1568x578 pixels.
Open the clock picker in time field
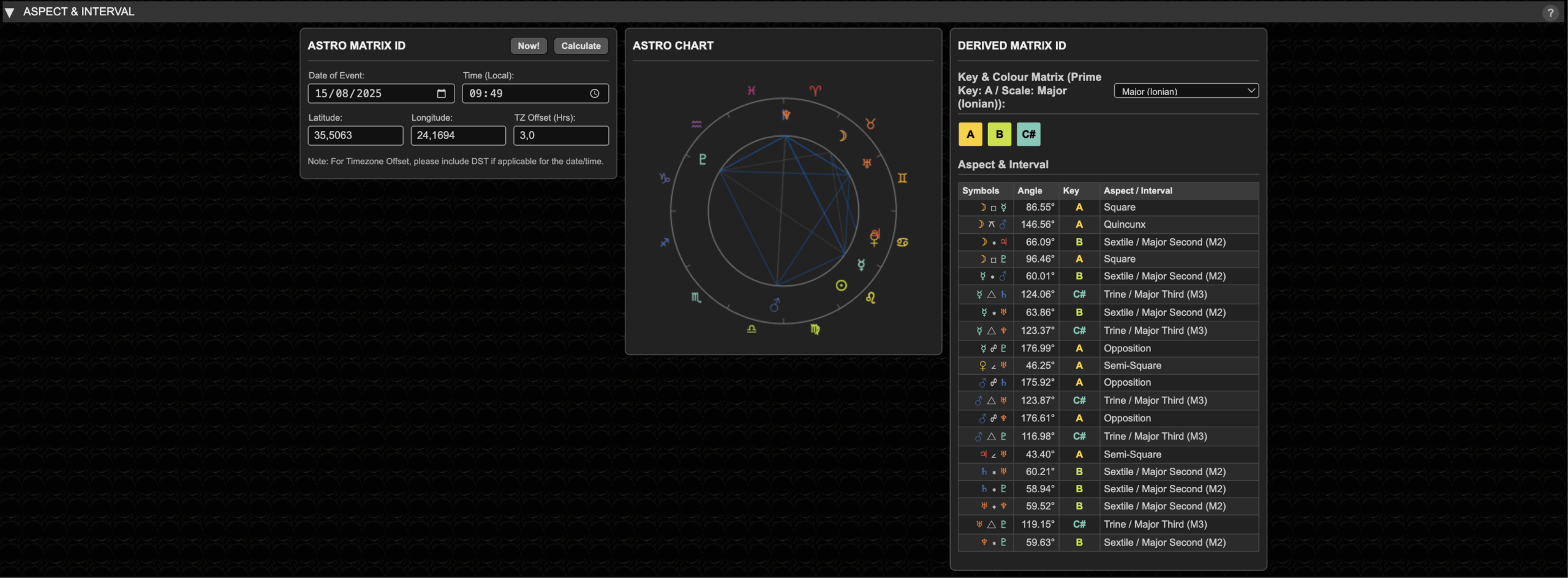point(595,94)
